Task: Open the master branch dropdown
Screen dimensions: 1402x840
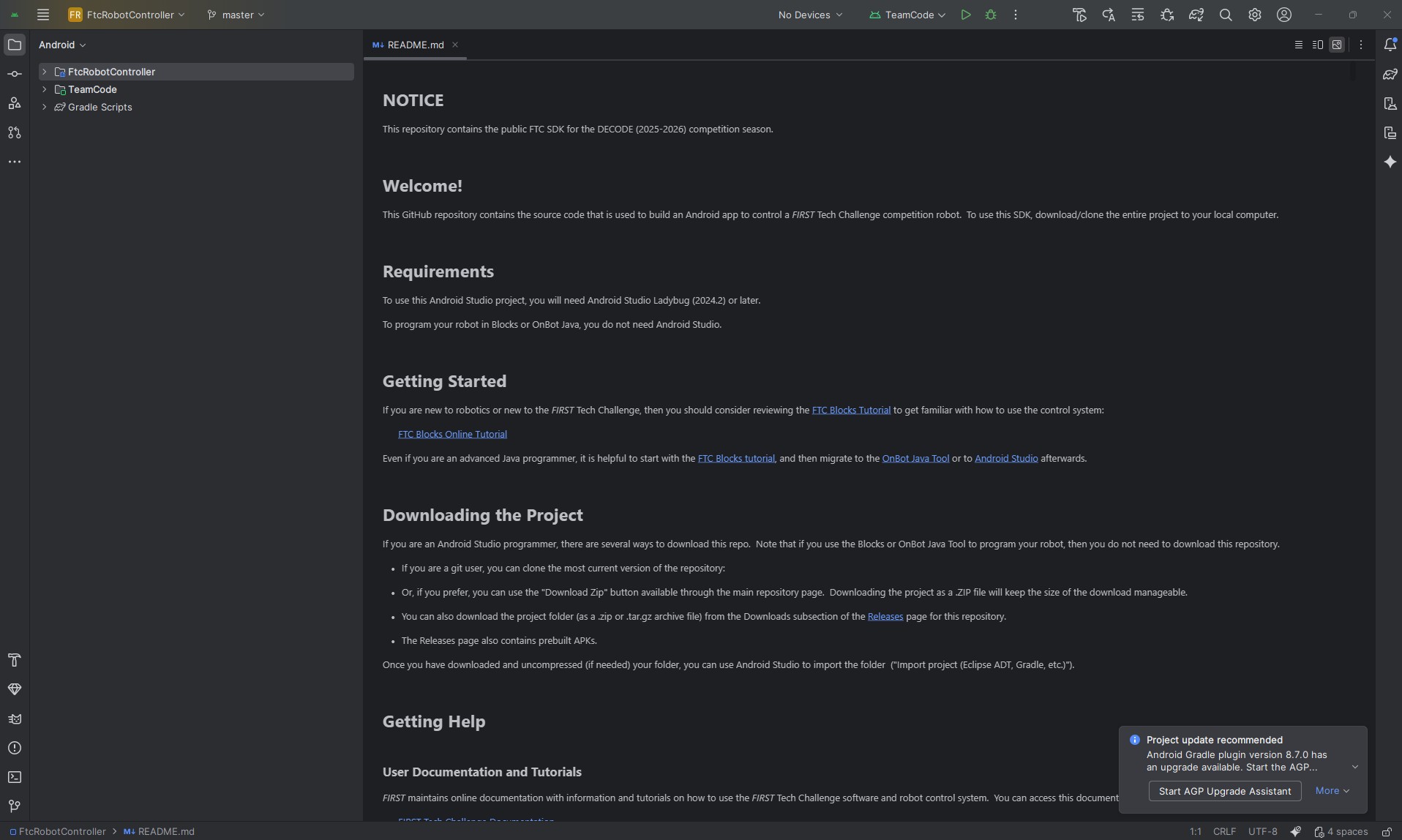Action: [x=236, y=15]
